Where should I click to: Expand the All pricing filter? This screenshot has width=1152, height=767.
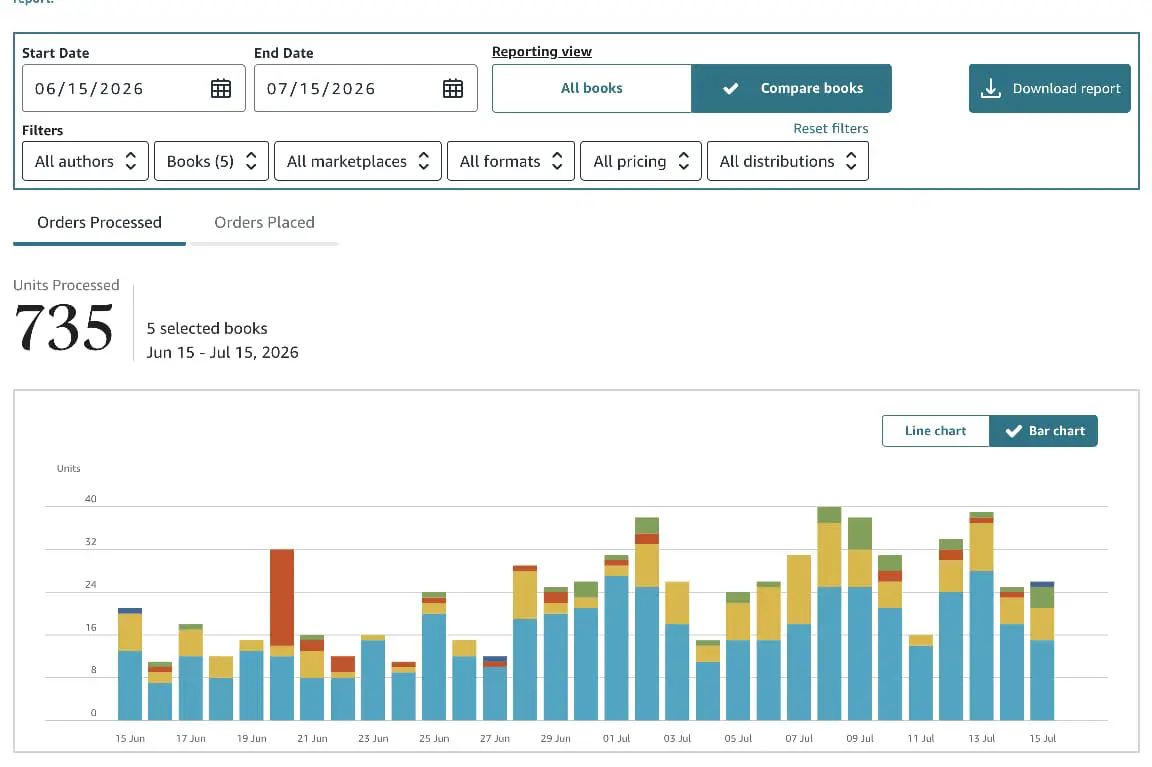pos(641,161)
